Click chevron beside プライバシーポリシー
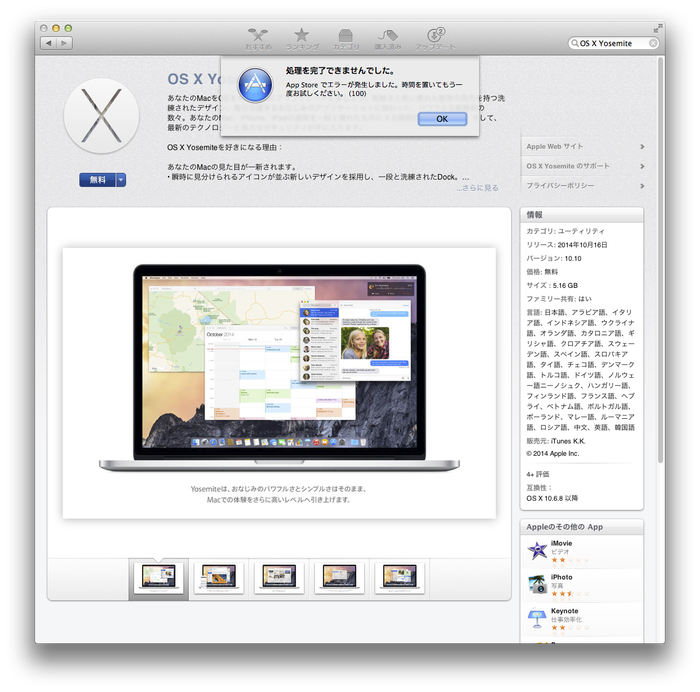The height and width of the screenshot is (692, 700). click(x=642, y=186)
